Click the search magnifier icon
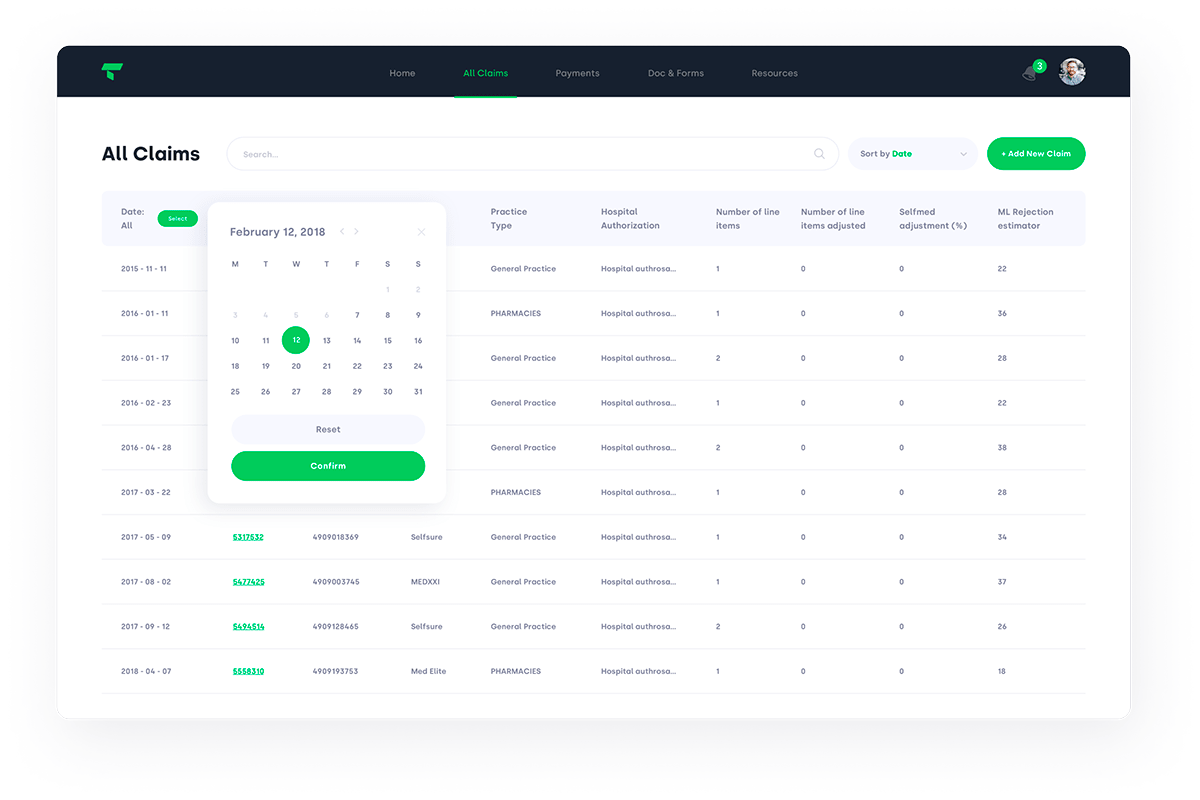Image resolution: width=1200 pixels, height=800 pixels. coord(820,154)
